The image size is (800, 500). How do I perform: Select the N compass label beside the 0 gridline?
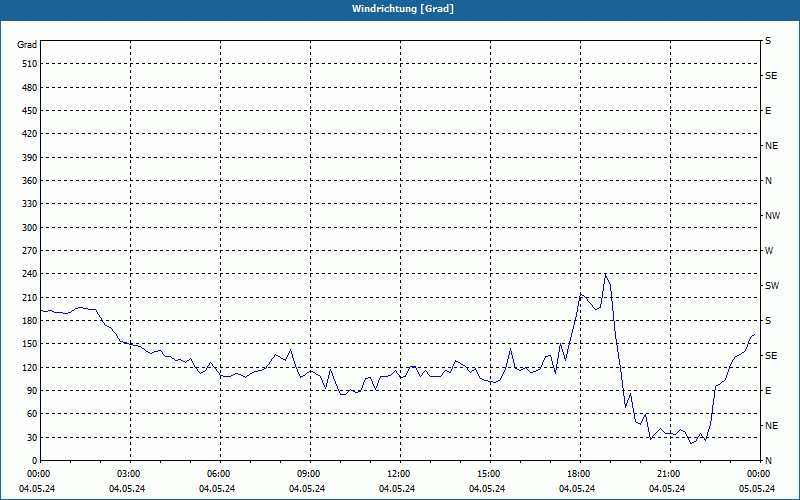click(768, 461)
